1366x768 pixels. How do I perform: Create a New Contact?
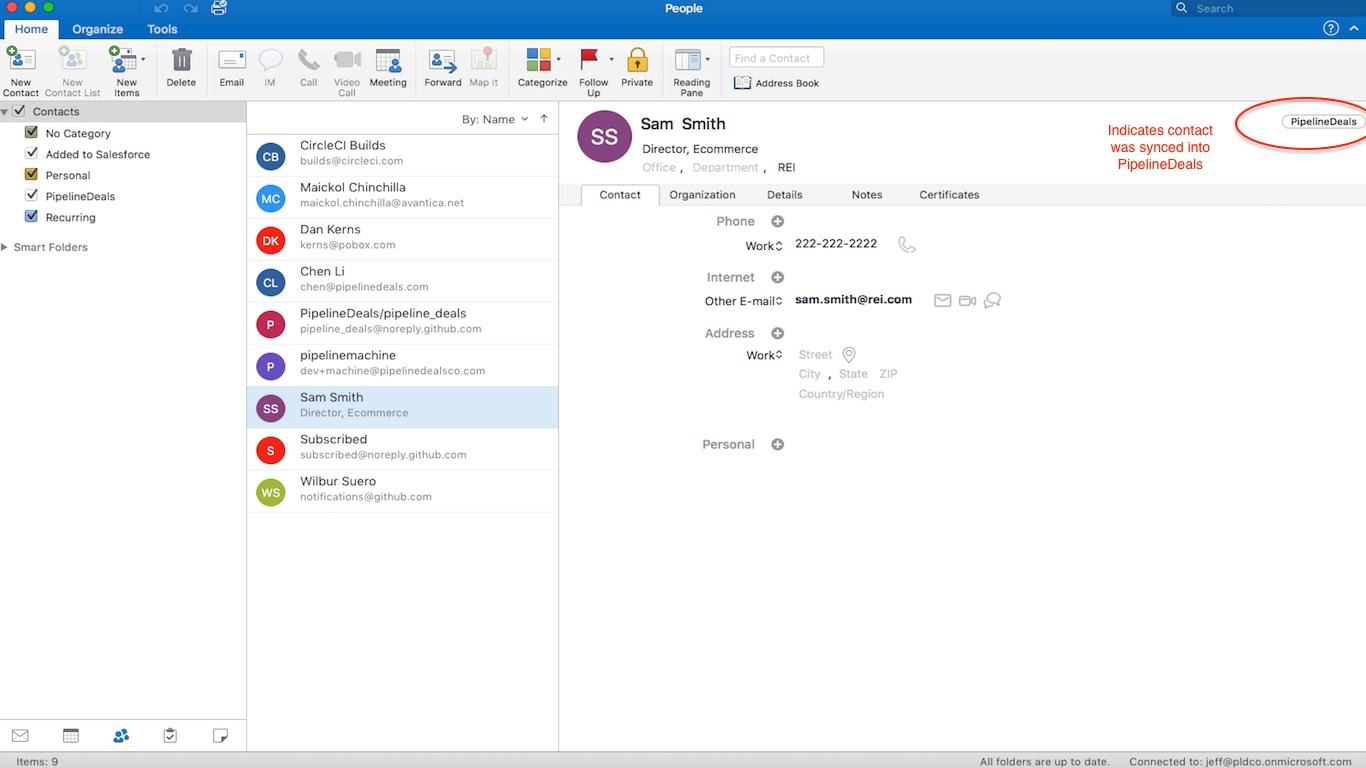pyautogui.click(x=21, y=71)
